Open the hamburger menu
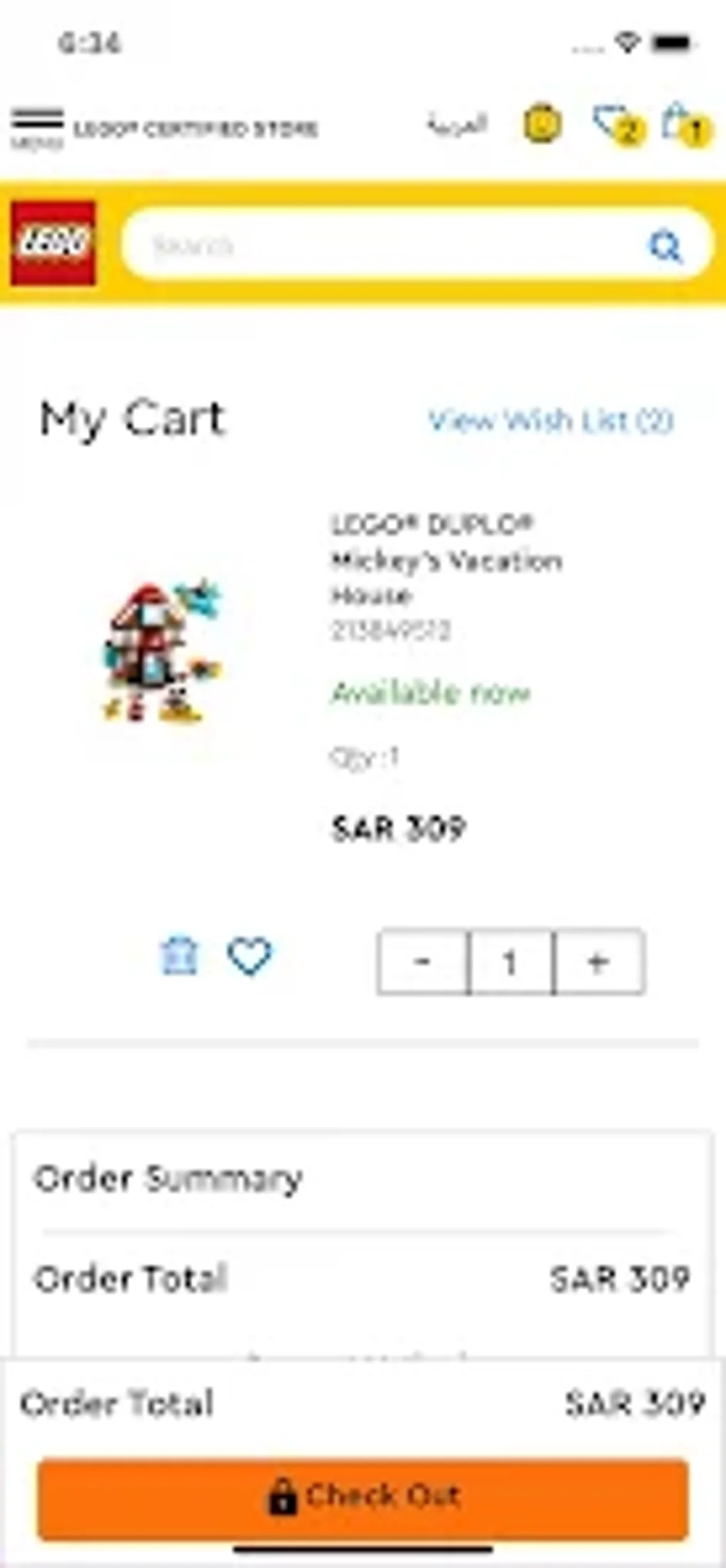 click(x=37, y=128)
